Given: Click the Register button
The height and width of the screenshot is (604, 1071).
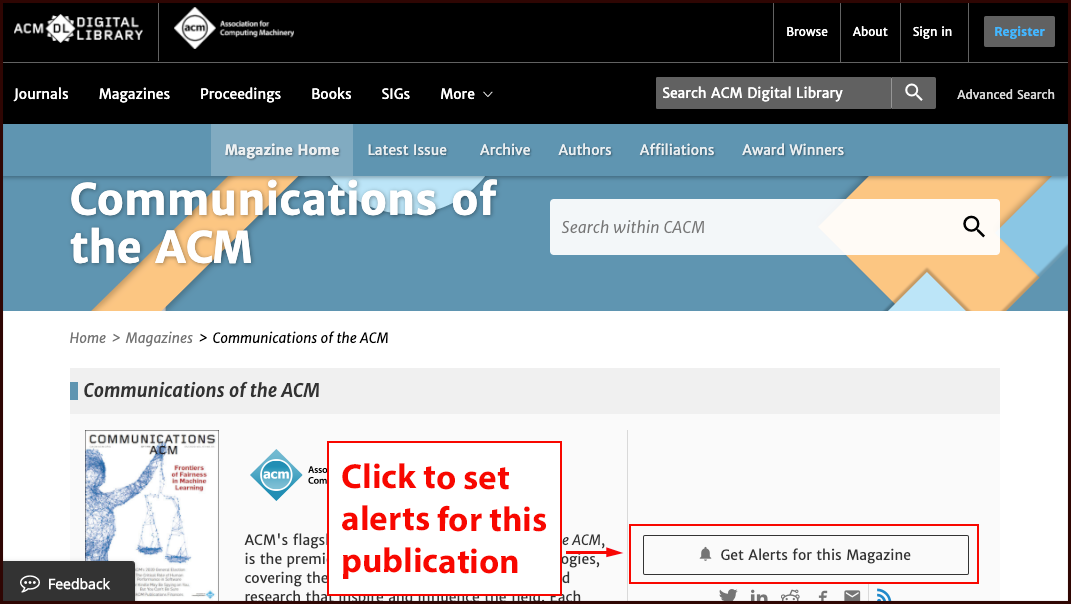Looking at the screenshot, I should coord(1019,31).
